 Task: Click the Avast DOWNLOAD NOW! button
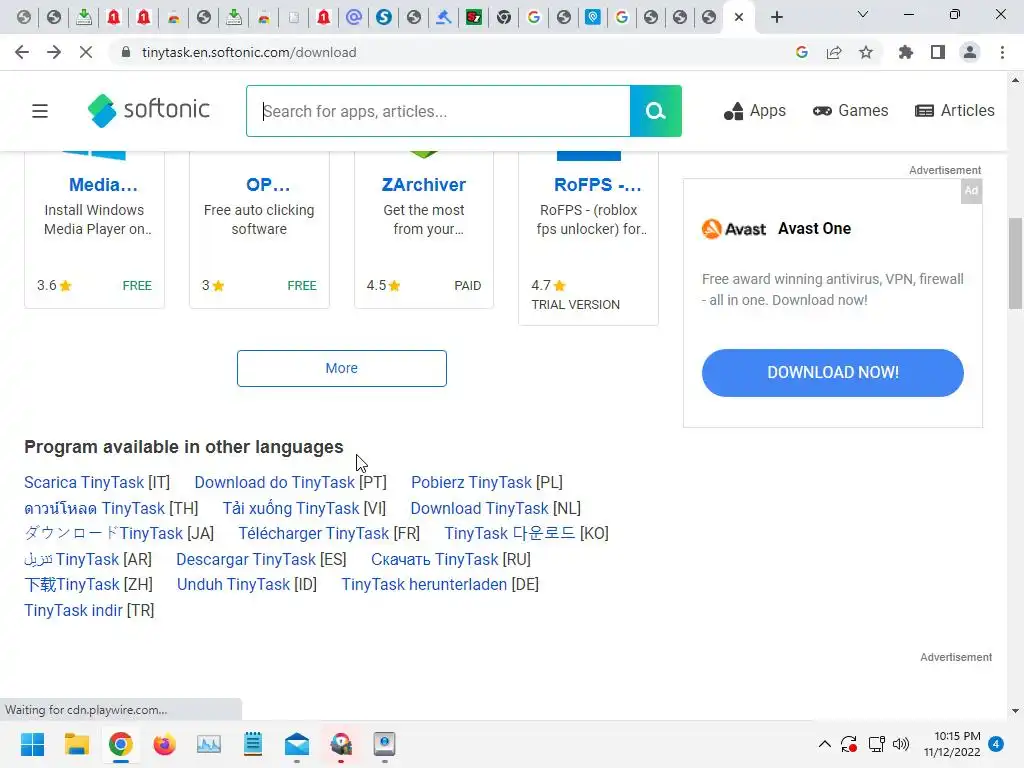coord(833,373)
